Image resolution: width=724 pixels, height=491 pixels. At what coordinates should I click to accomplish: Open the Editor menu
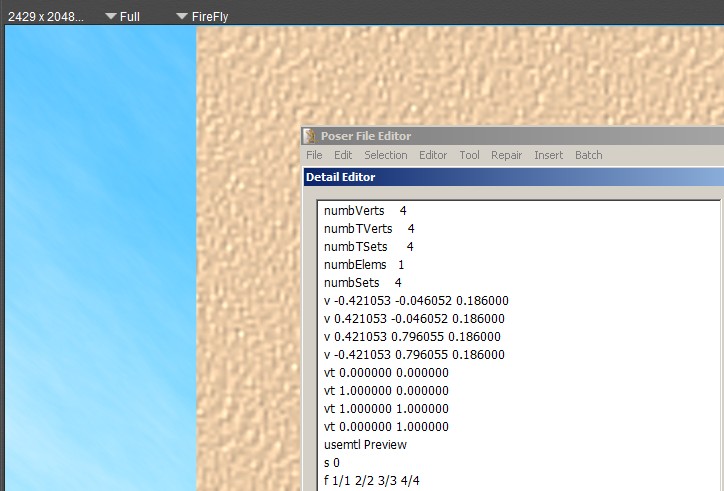coord(433,155)
